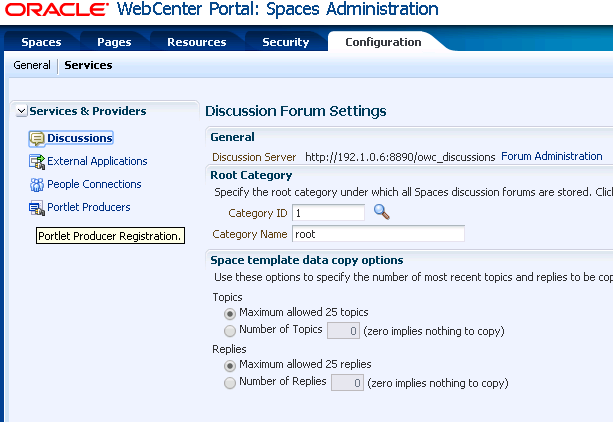Click the Number of Topics value field
This screenshot has width=613, height=422.
point(343,331)
